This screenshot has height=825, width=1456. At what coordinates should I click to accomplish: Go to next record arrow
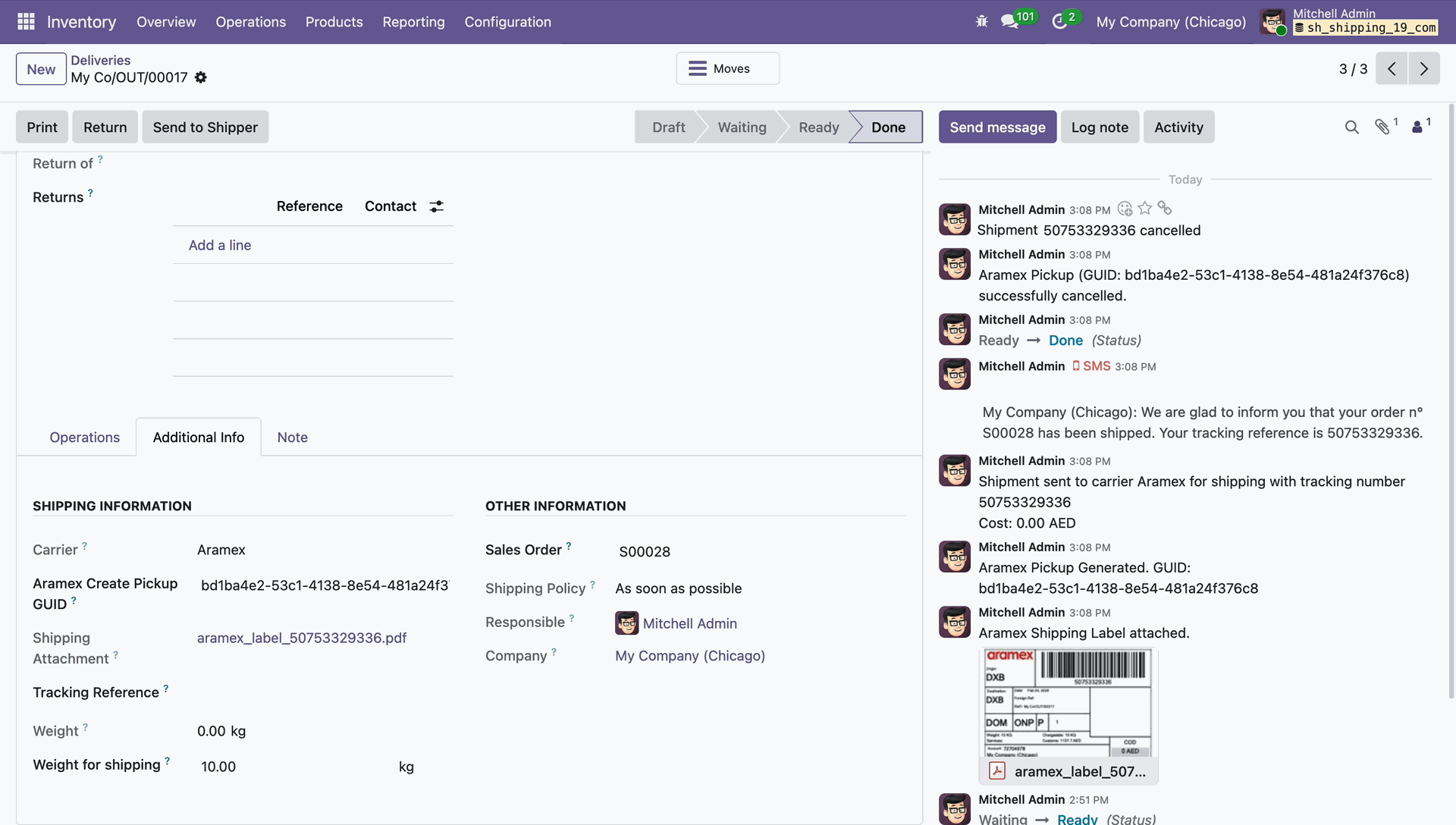[x=1423, y=69]
